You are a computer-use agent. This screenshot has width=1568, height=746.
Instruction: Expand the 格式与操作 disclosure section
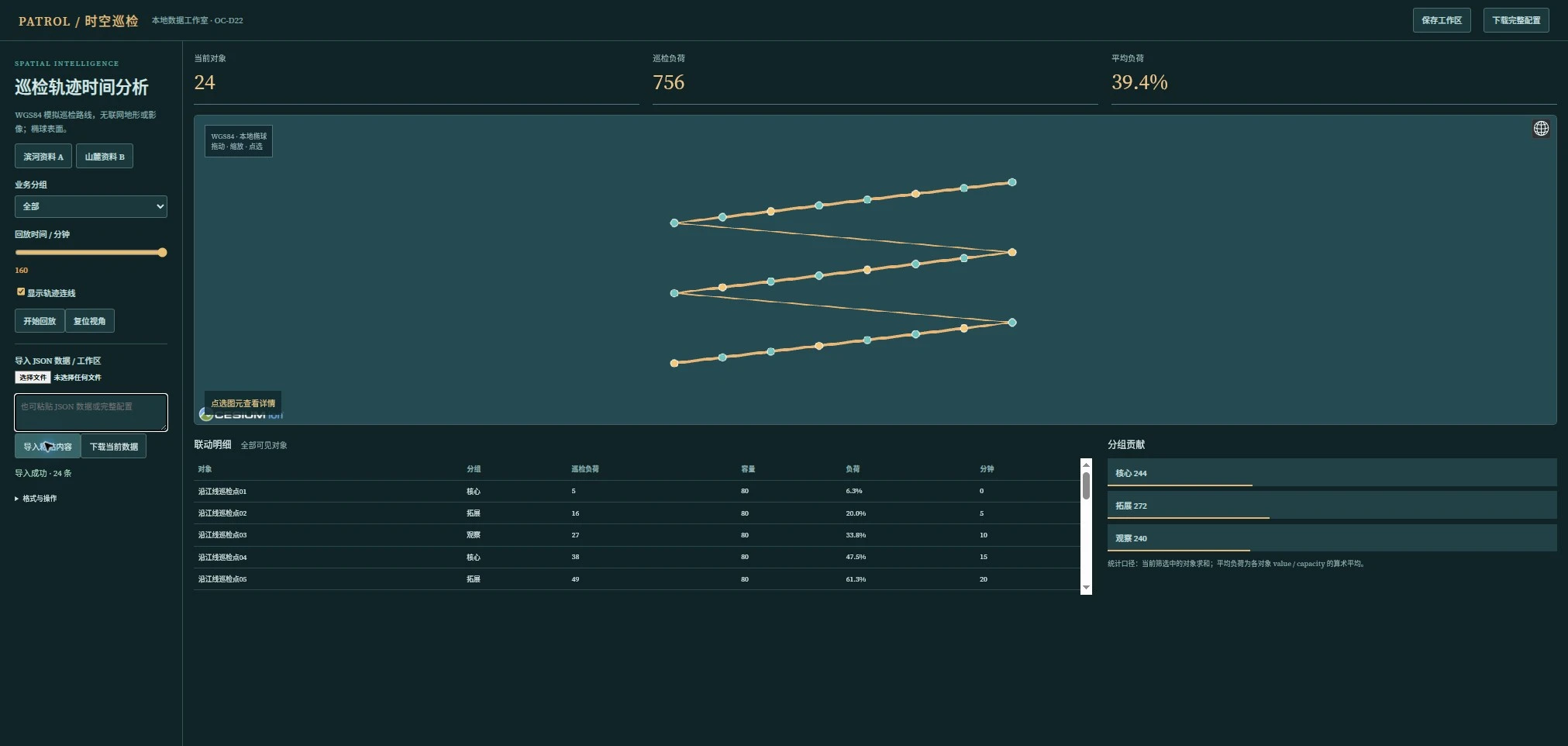[x=36, y=499]
